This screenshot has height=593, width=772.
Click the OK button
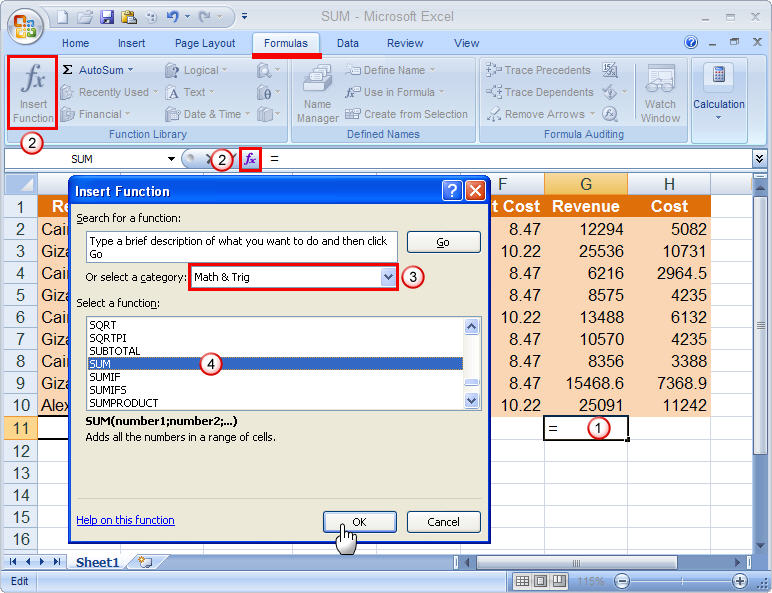[359, 522]
